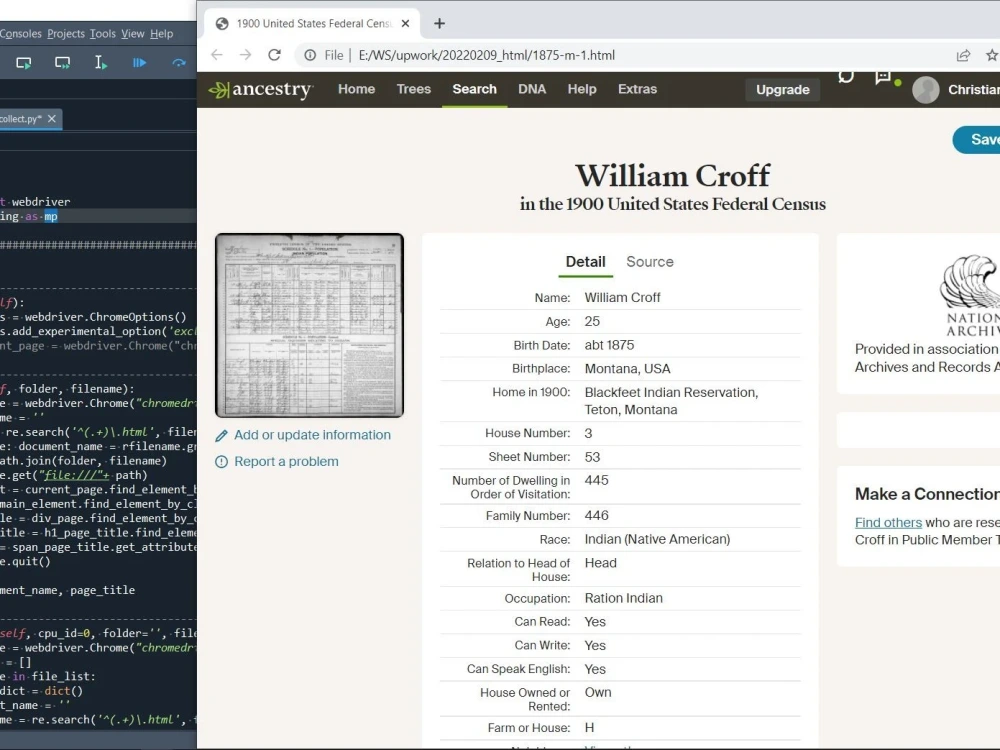
Task: Click the abt 1875 birth date value
Action: tap(610, 345)
